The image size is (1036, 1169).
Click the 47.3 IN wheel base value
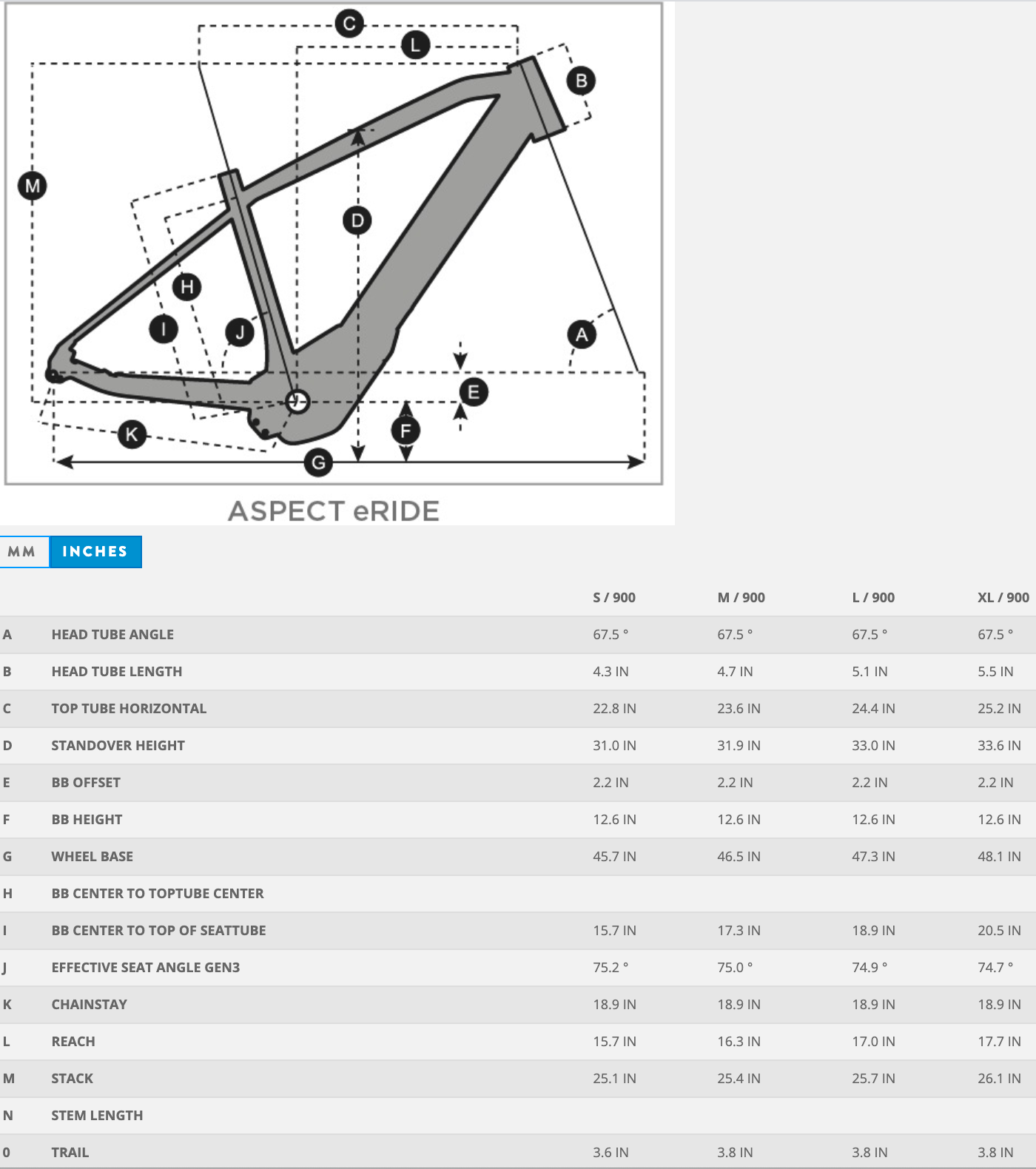(x=873, y=857)
